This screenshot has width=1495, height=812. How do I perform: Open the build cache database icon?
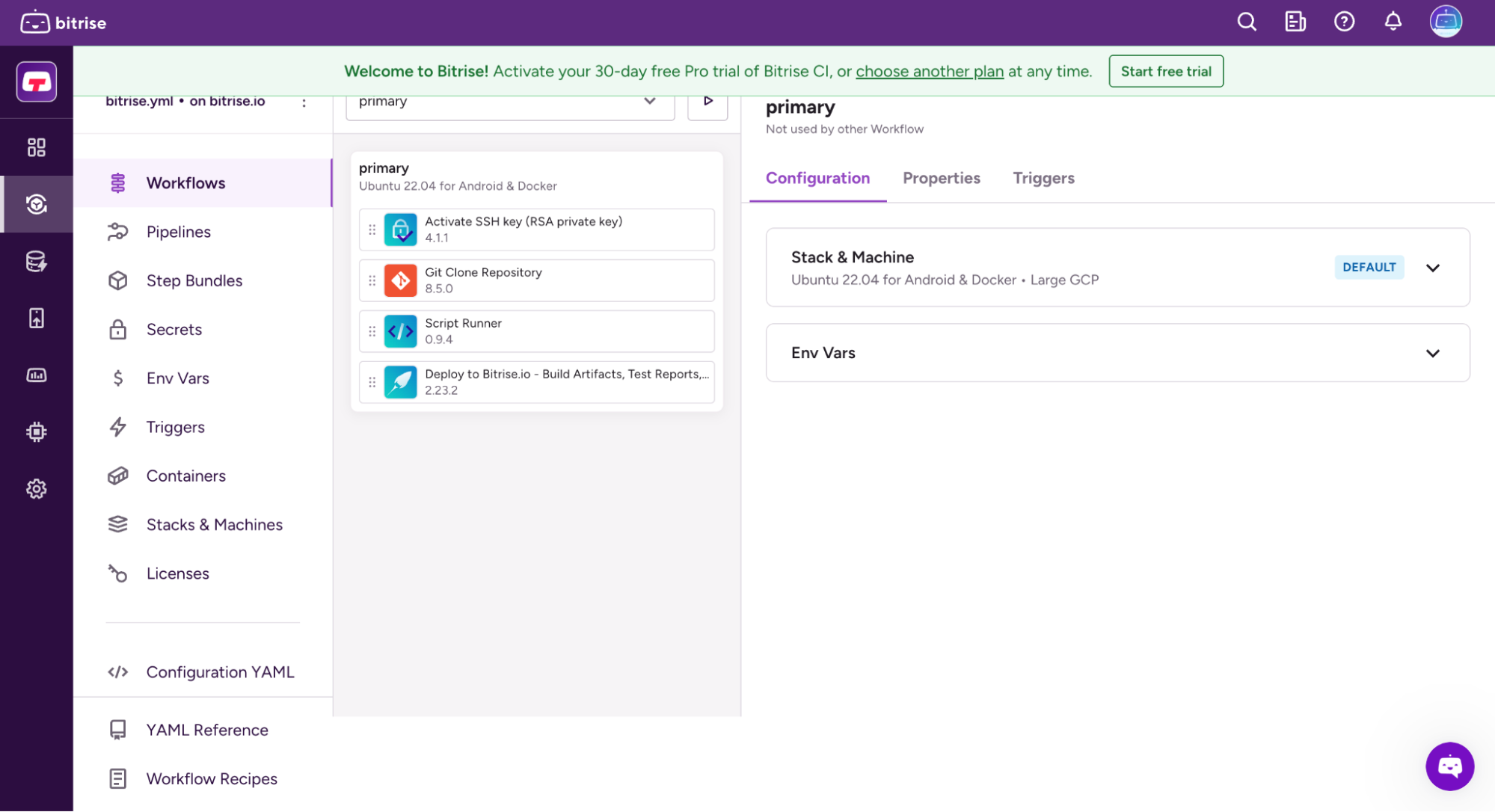(37, 261)
